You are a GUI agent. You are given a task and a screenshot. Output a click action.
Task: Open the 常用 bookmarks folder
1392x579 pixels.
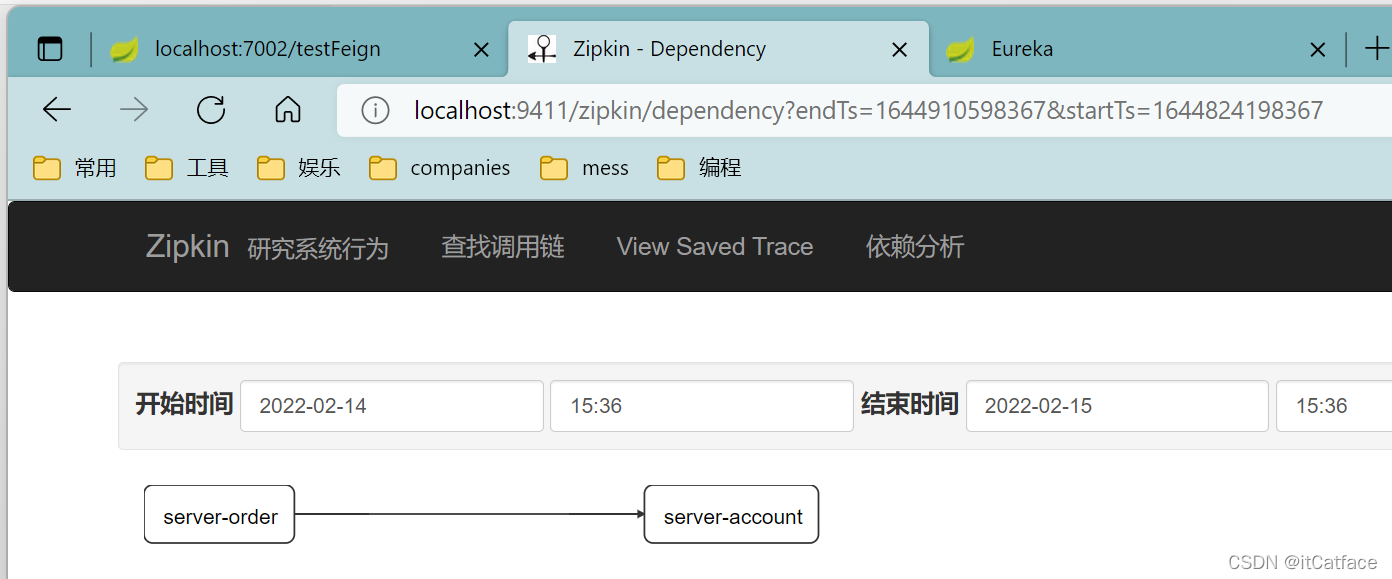click(x=75, y=168)
